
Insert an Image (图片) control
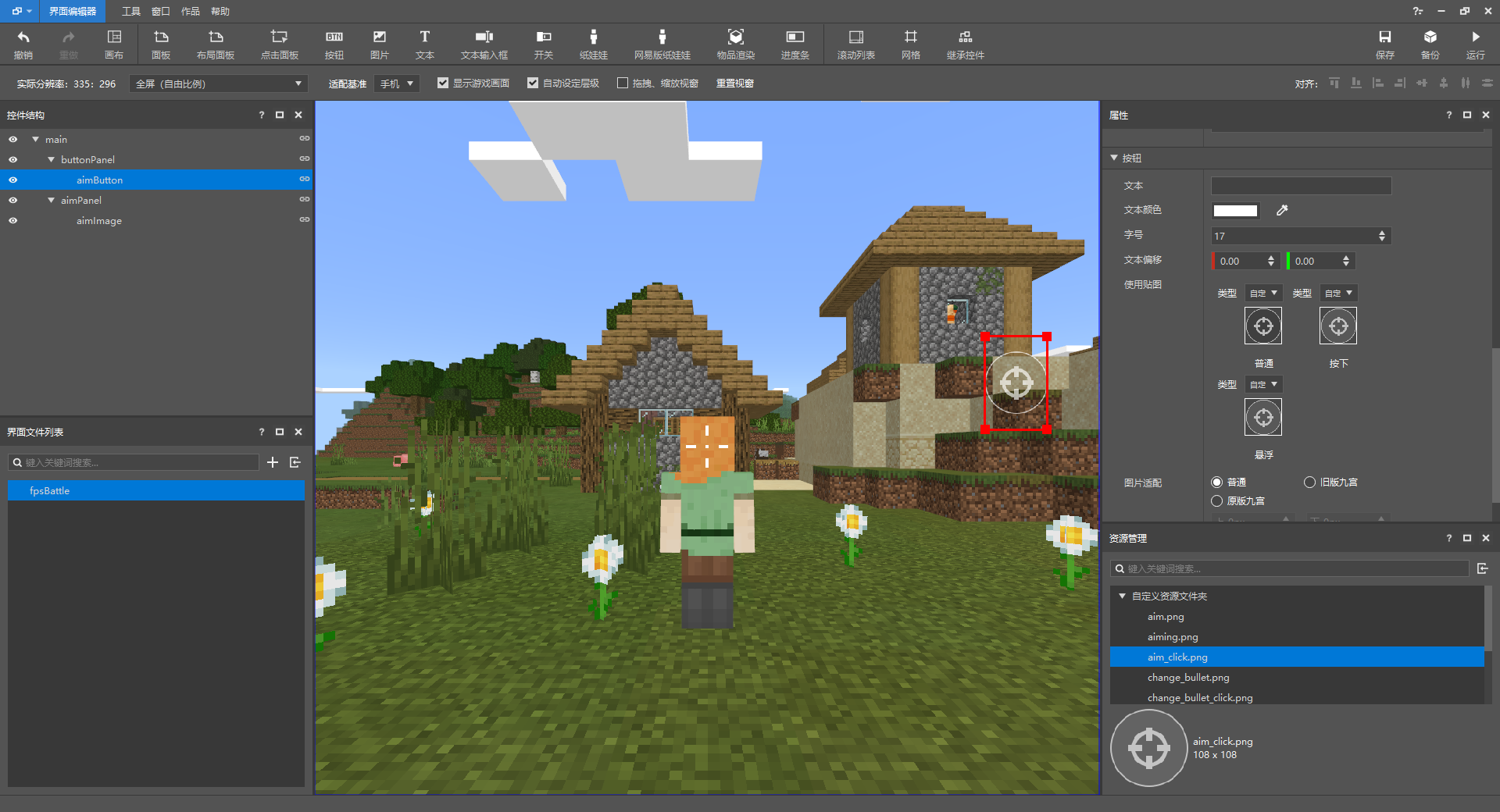pos(380,45)
